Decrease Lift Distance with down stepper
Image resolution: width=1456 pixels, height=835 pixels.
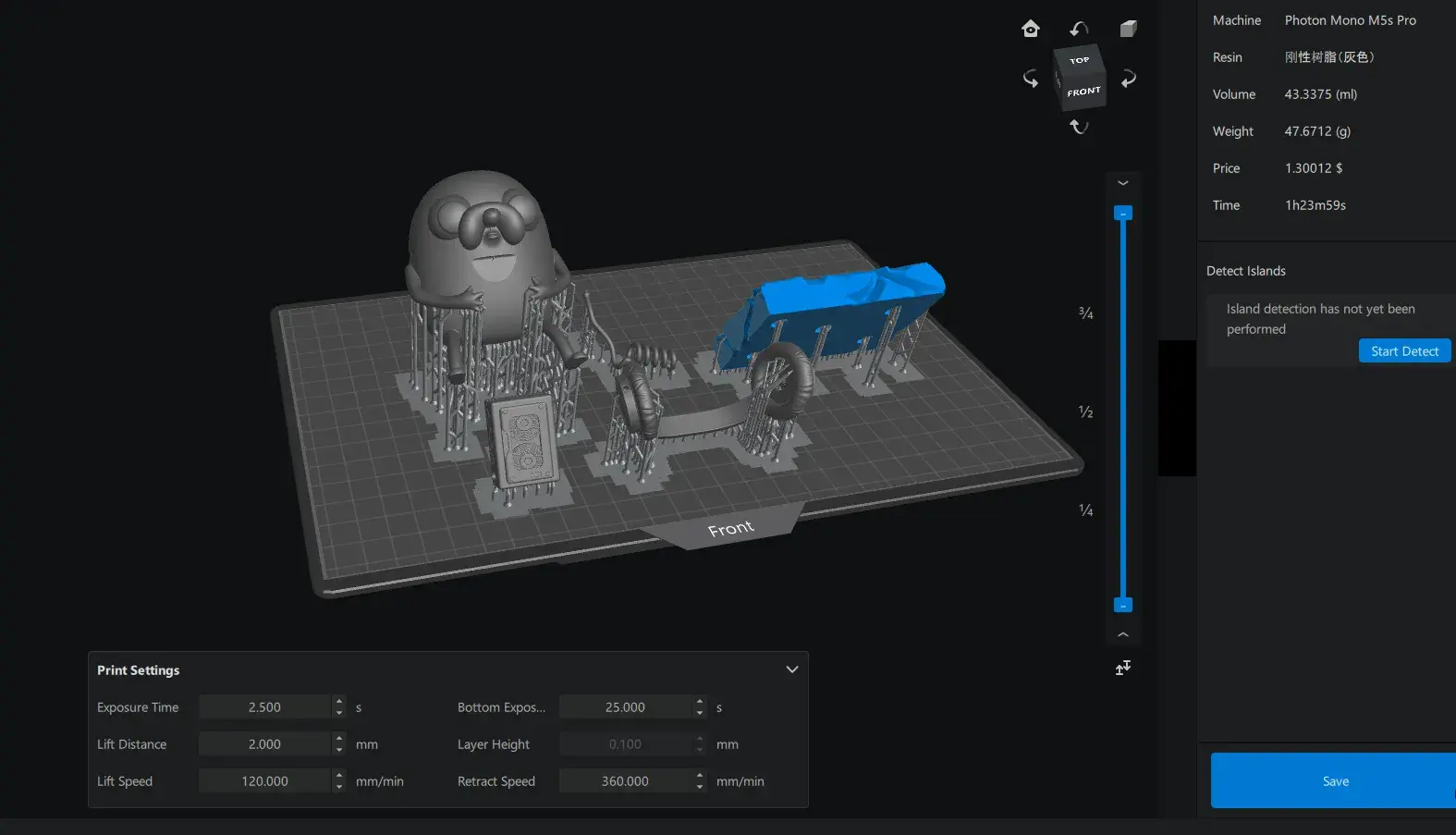point(339,750)
